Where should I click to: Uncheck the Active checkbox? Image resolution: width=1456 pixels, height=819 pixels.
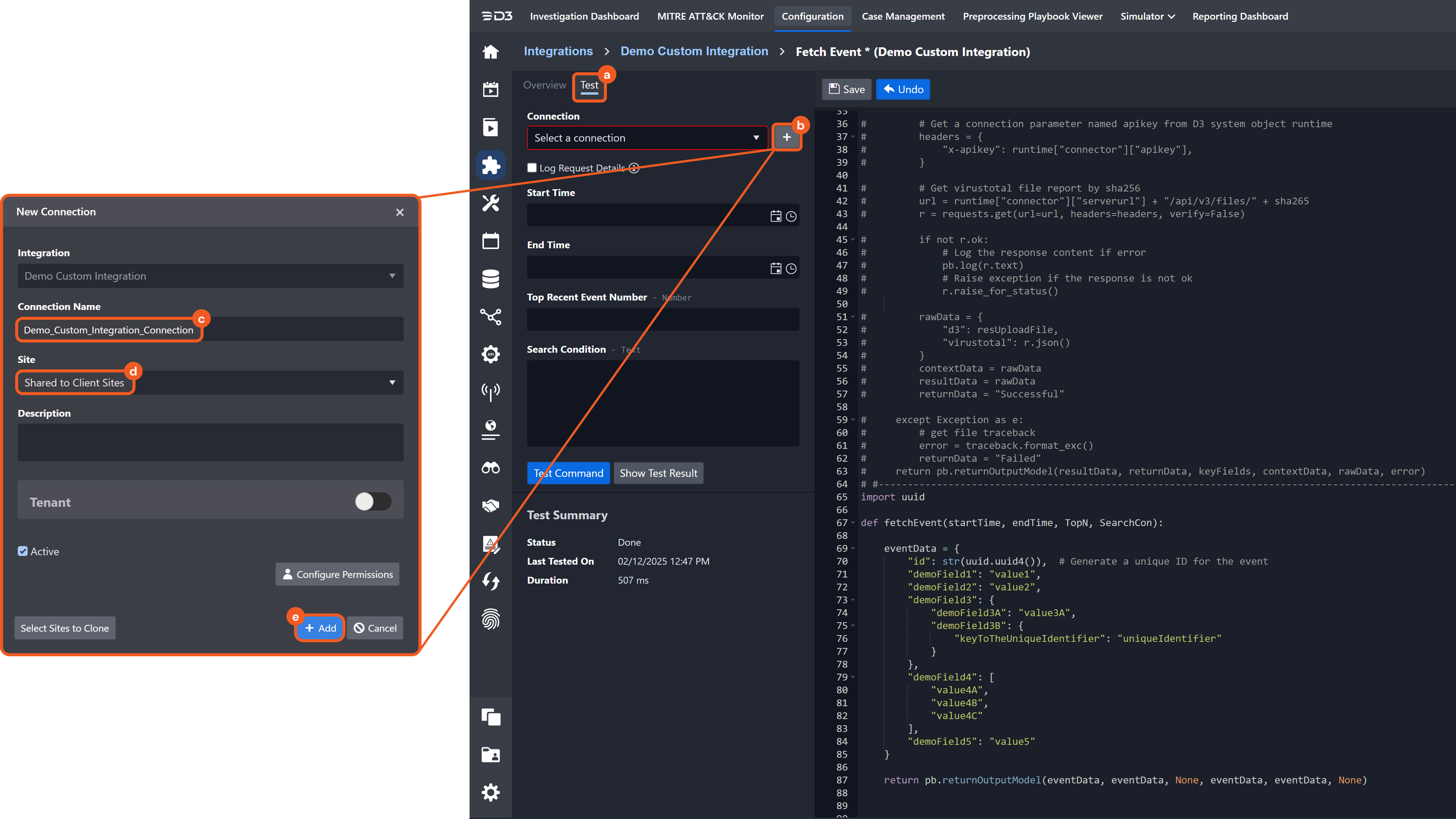coord(23,551)
